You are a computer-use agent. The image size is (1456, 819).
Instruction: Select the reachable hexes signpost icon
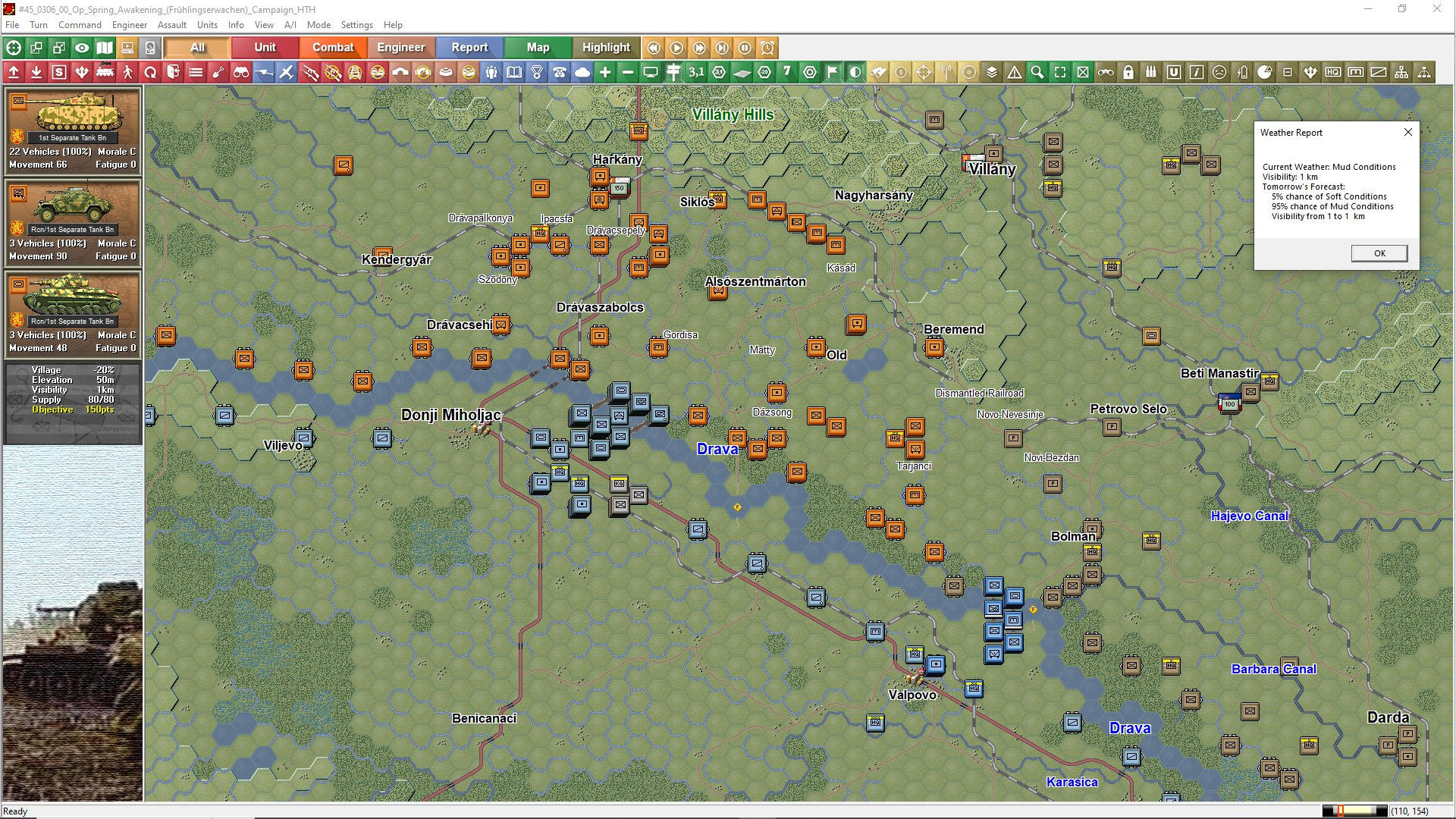[x=673, y=72]
